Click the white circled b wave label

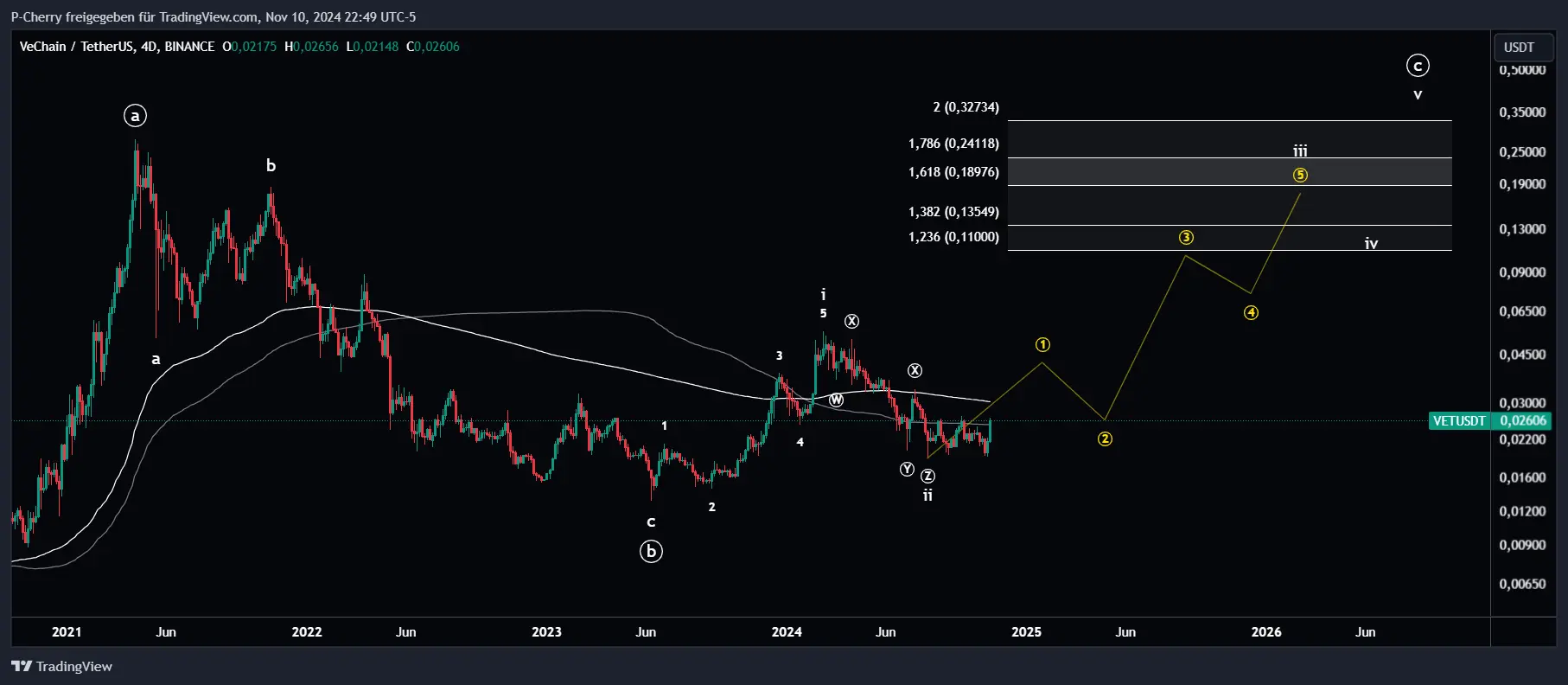click(651, 551)
